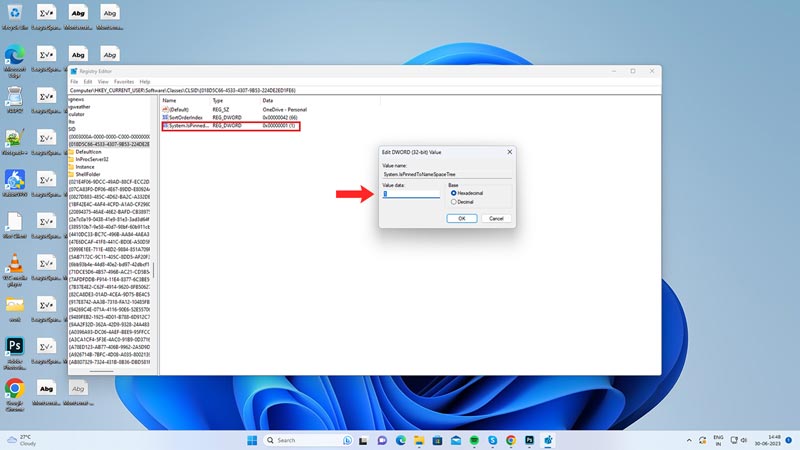Image resolution: width=800 pixels, height=450 pixels.
Task: Open Spotify from the taskbar
Action: [474, 440]
